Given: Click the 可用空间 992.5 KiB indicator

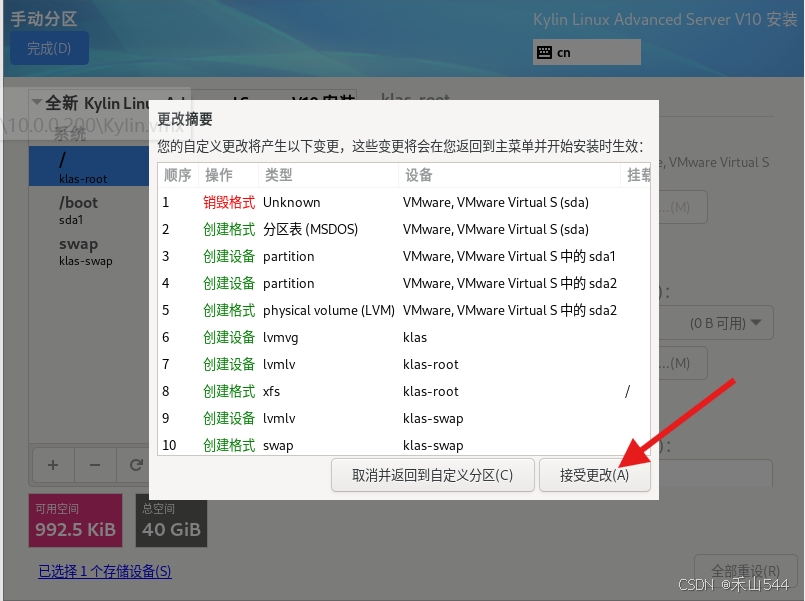Looking at the screenshot, I should click(x=75, y=520).
